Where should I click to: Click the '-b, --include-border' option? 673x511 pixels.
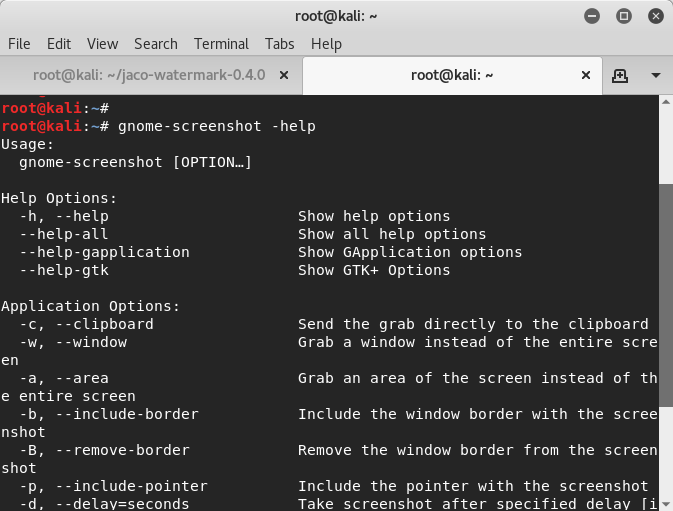[109, 414]
